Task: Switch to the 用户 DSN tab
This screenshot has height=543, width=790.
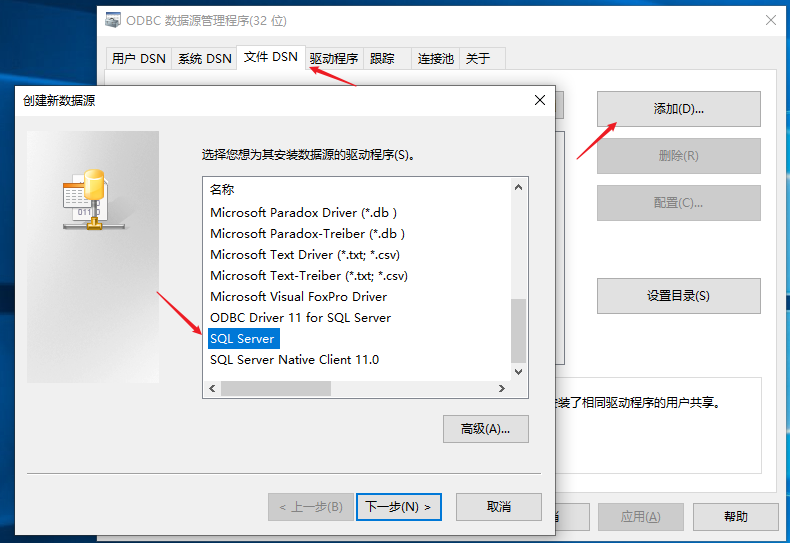Action: point(139,58)
